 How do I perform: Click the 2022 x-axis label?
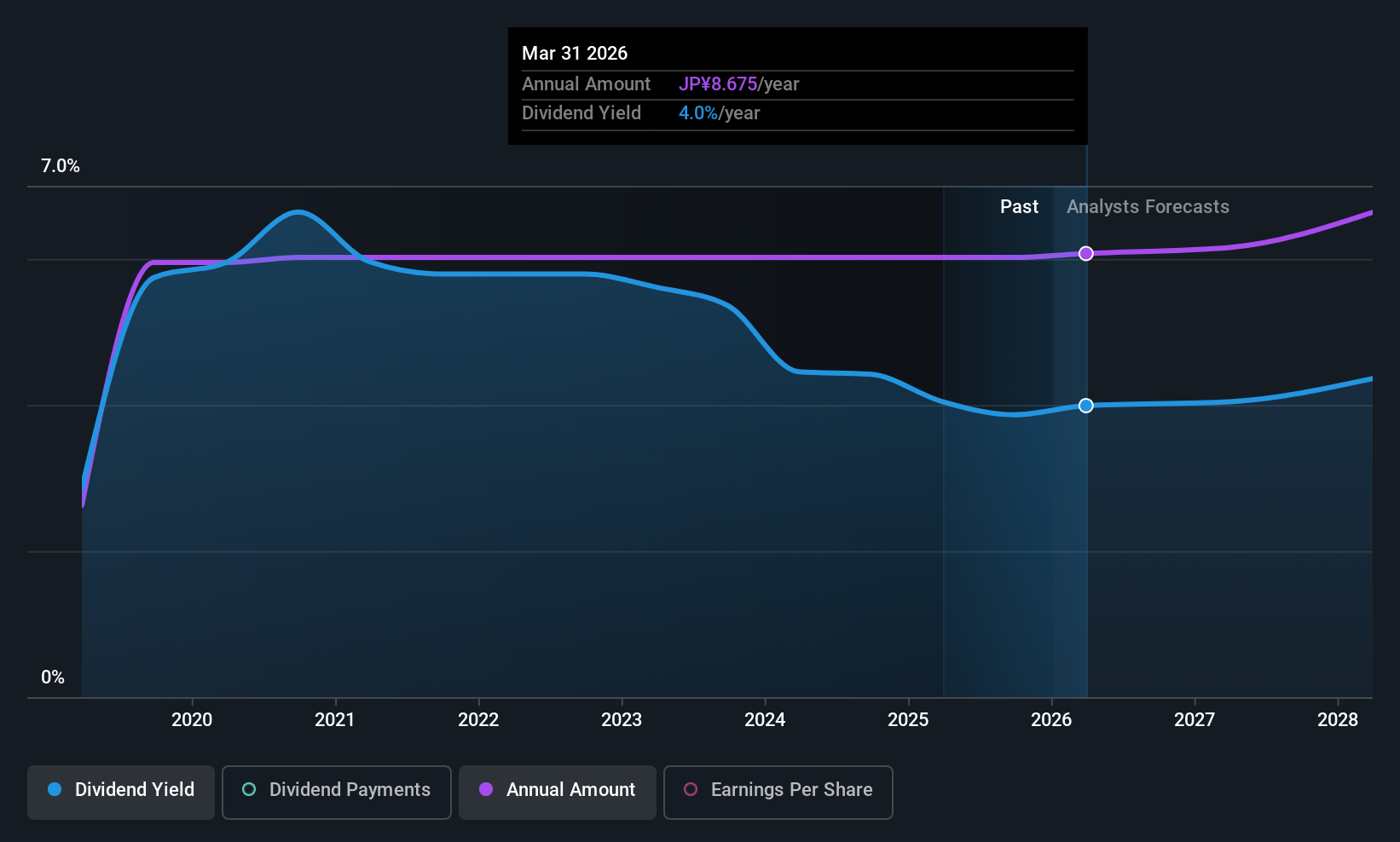point(478,720)
